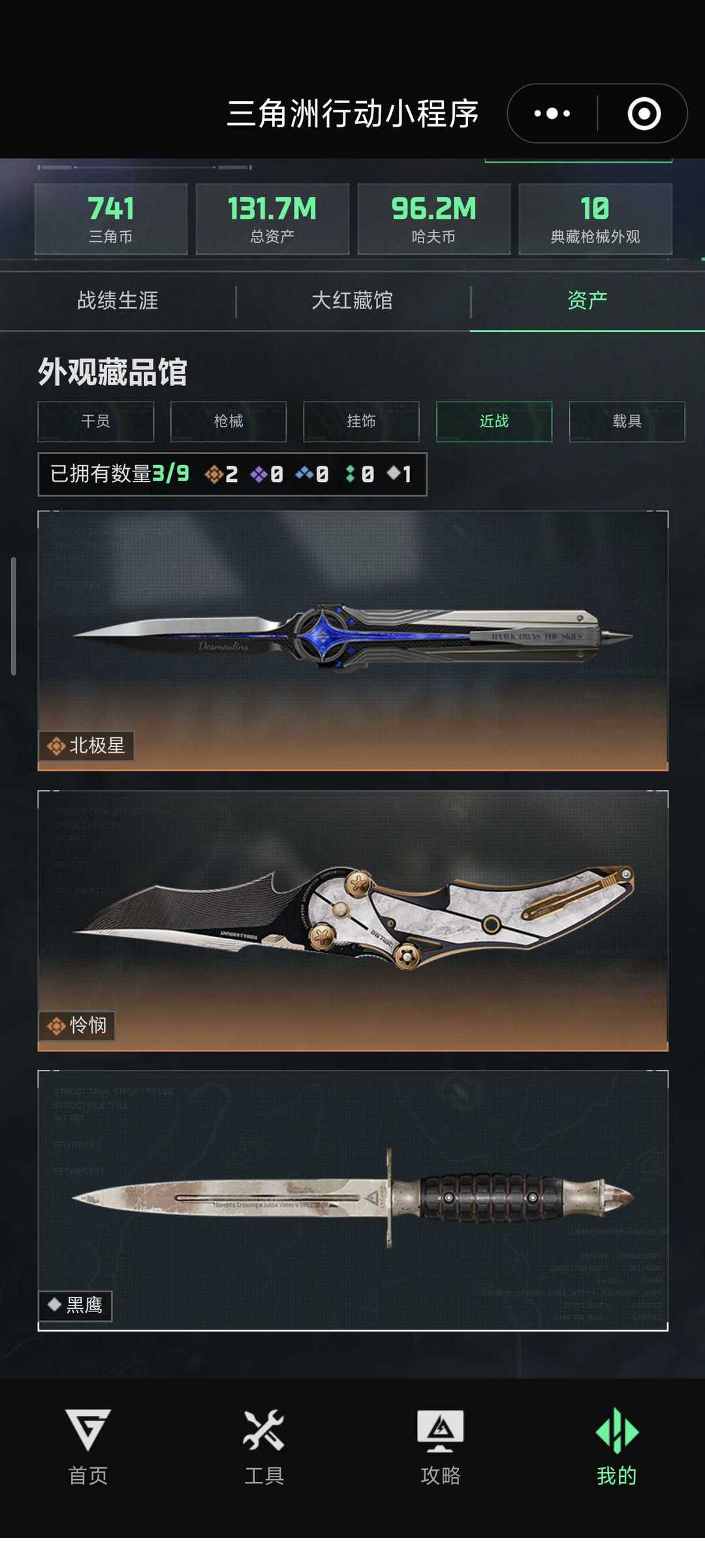Open the 攻略 guide icon
This screenshot has height=1568, width=705.
coord(441,1430)
